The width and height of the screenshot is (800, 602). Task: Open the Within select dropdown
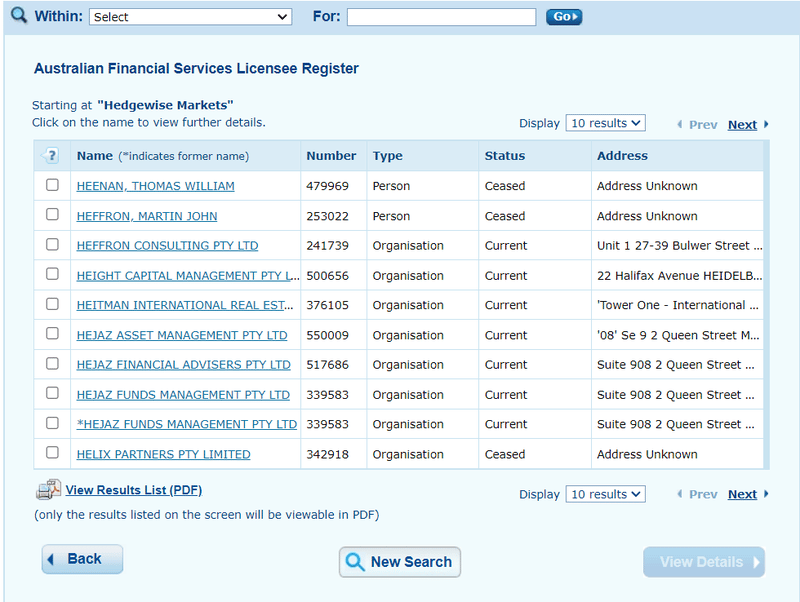(190, 17)
